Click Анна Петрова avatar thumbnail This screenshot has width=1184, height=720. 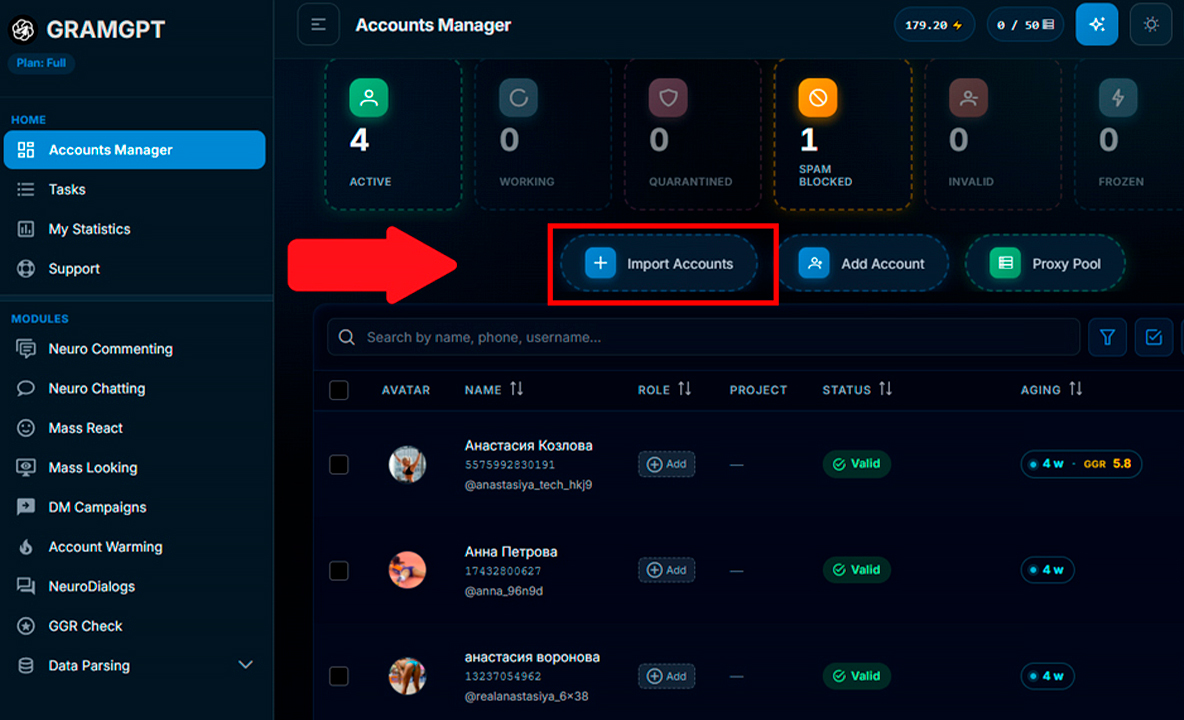[x=407, y=570]
